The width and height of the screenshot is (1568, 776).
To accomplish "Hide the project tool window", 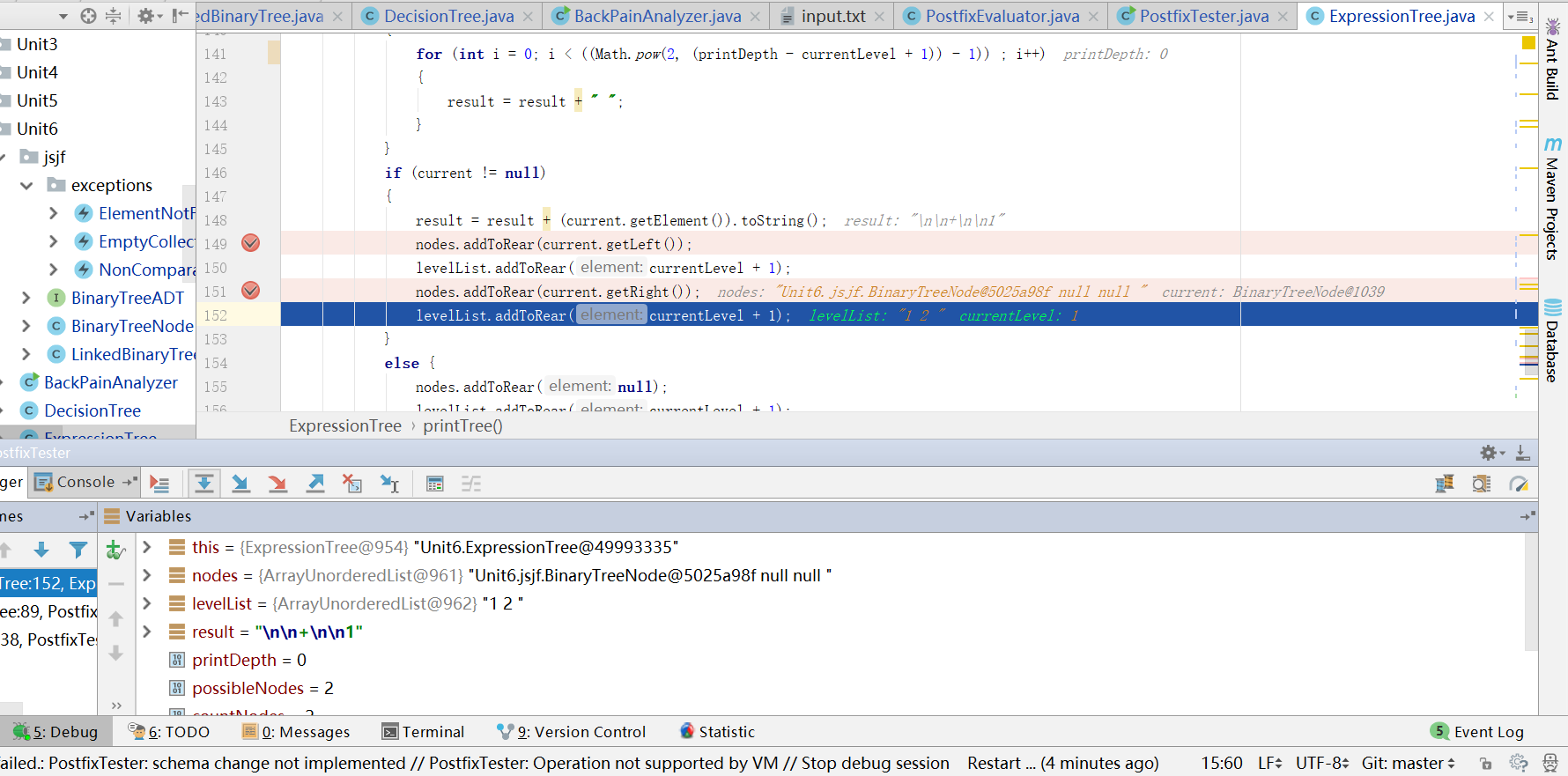I will (x=180, y=16).
